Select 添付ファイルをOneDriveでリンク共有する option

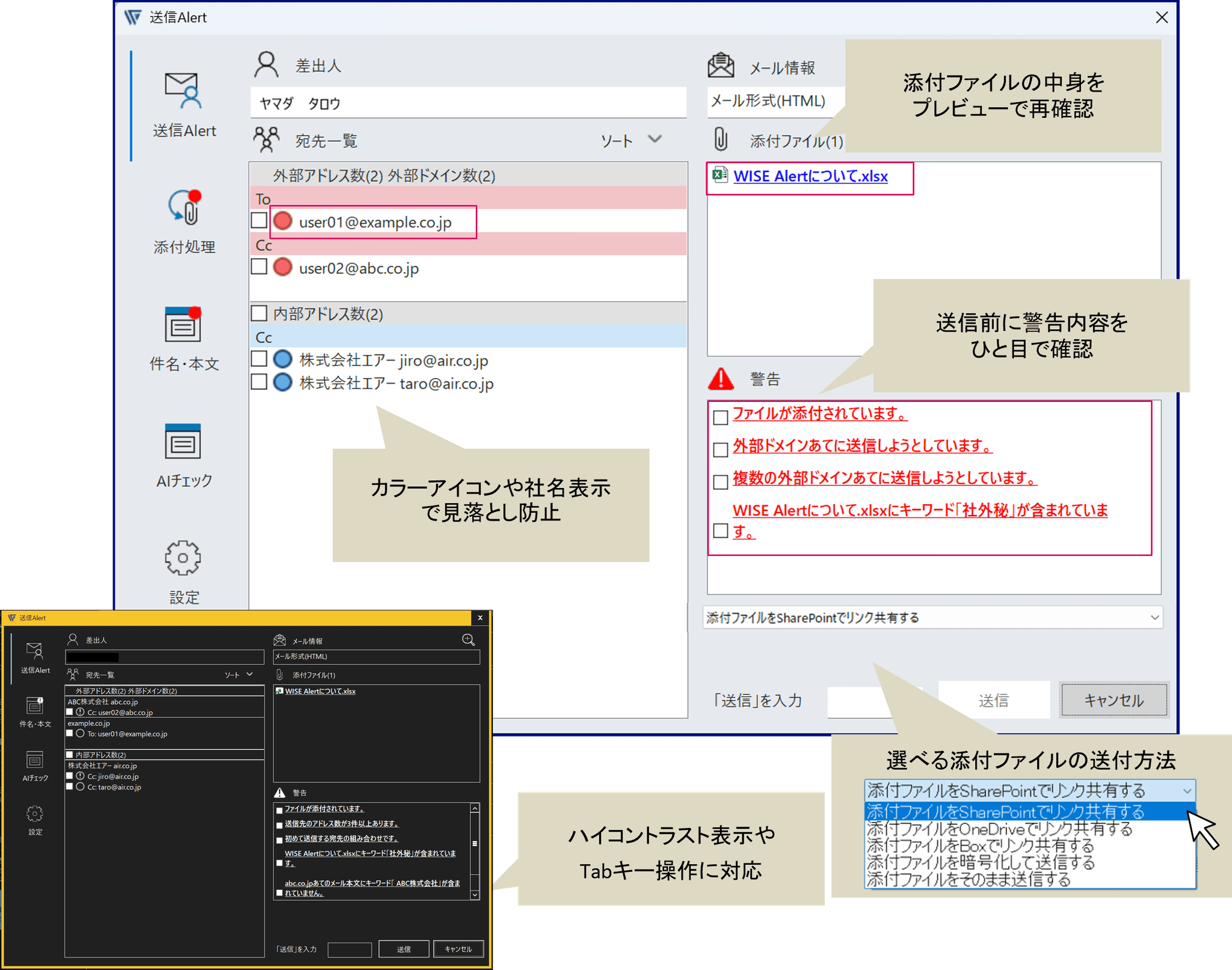[x=999, y=829]
